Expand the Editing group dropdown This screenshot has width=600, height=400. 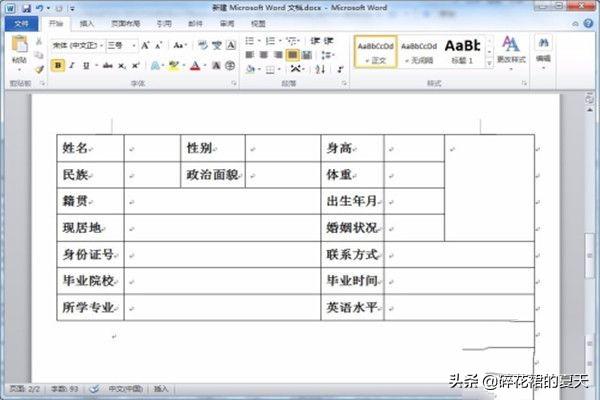[x=543, y=53]
